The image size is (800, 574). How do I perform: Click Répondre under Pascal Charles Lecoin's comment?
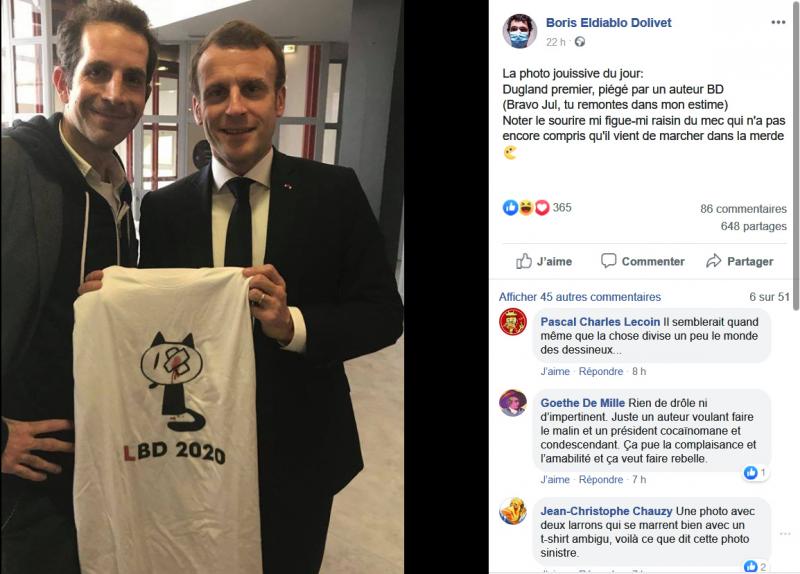click(601, 371)
